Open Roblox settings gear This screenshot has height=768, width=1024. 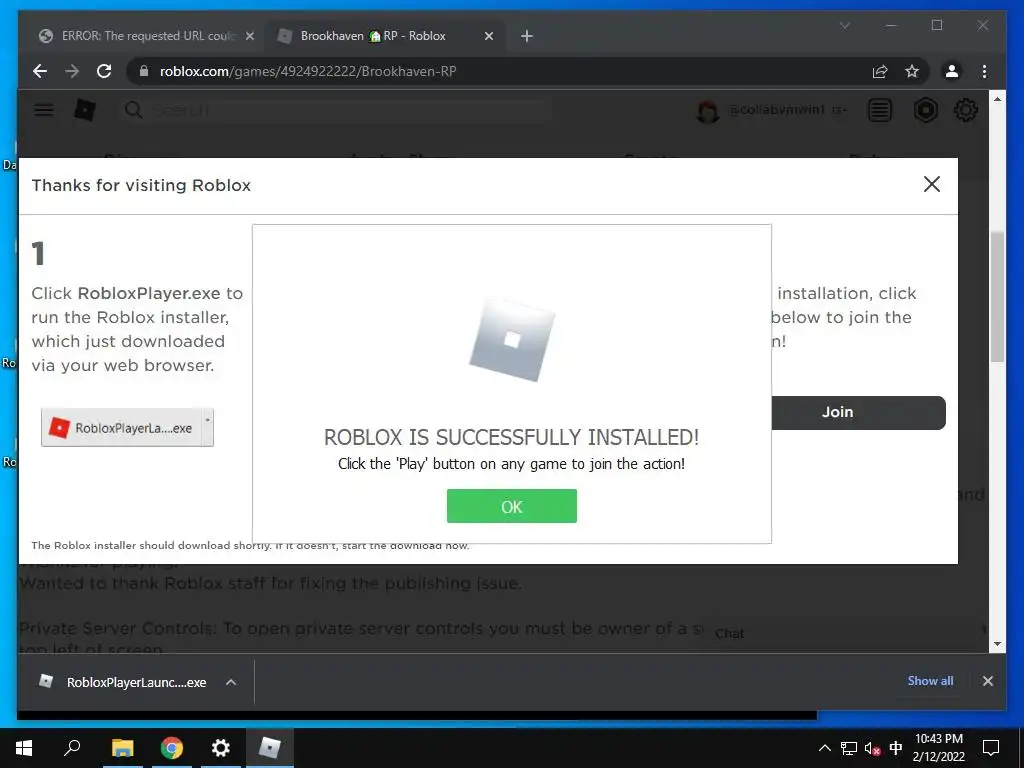(x=965, y=110)
